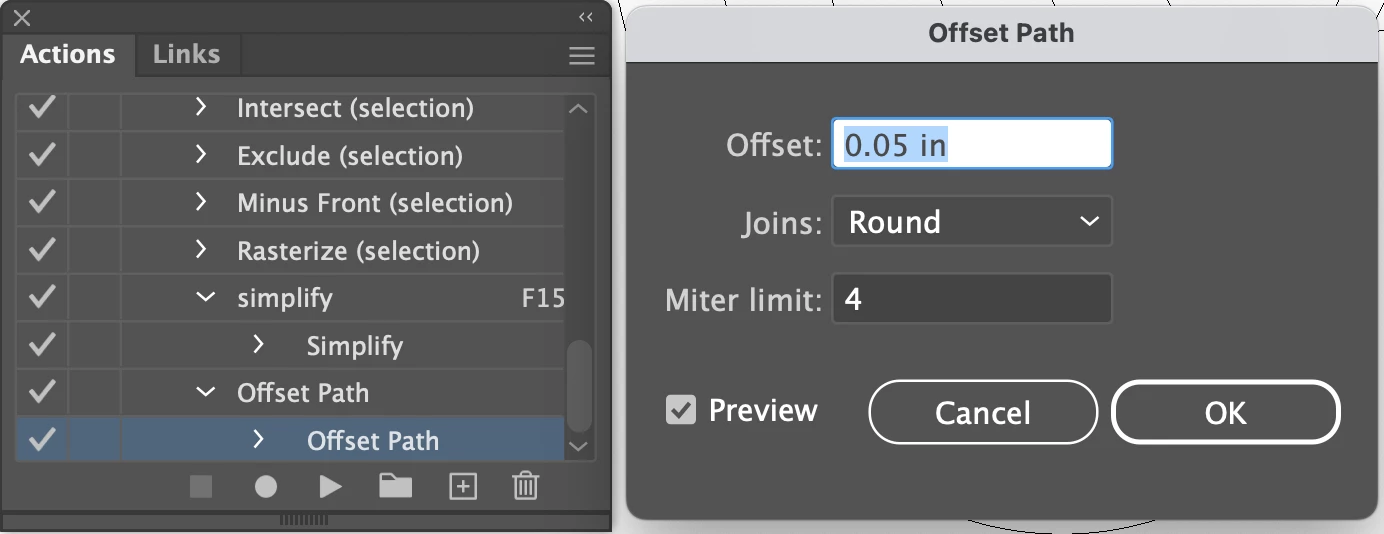Collapse the Offset Path action set

pyautogui.click(x=205, y=392)
